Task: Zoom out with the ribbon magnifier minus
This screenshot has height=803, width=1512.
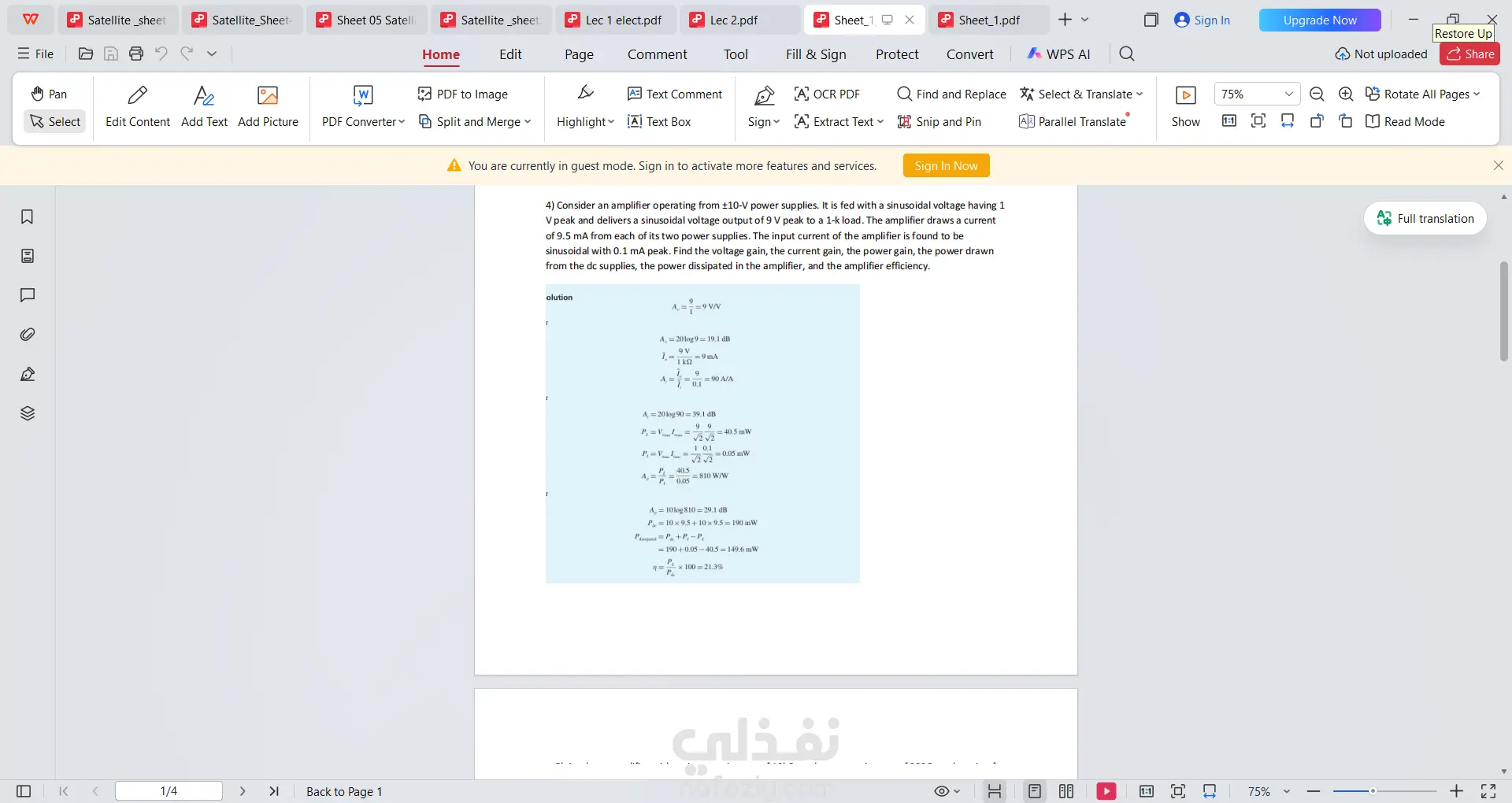Action: 1317,94
